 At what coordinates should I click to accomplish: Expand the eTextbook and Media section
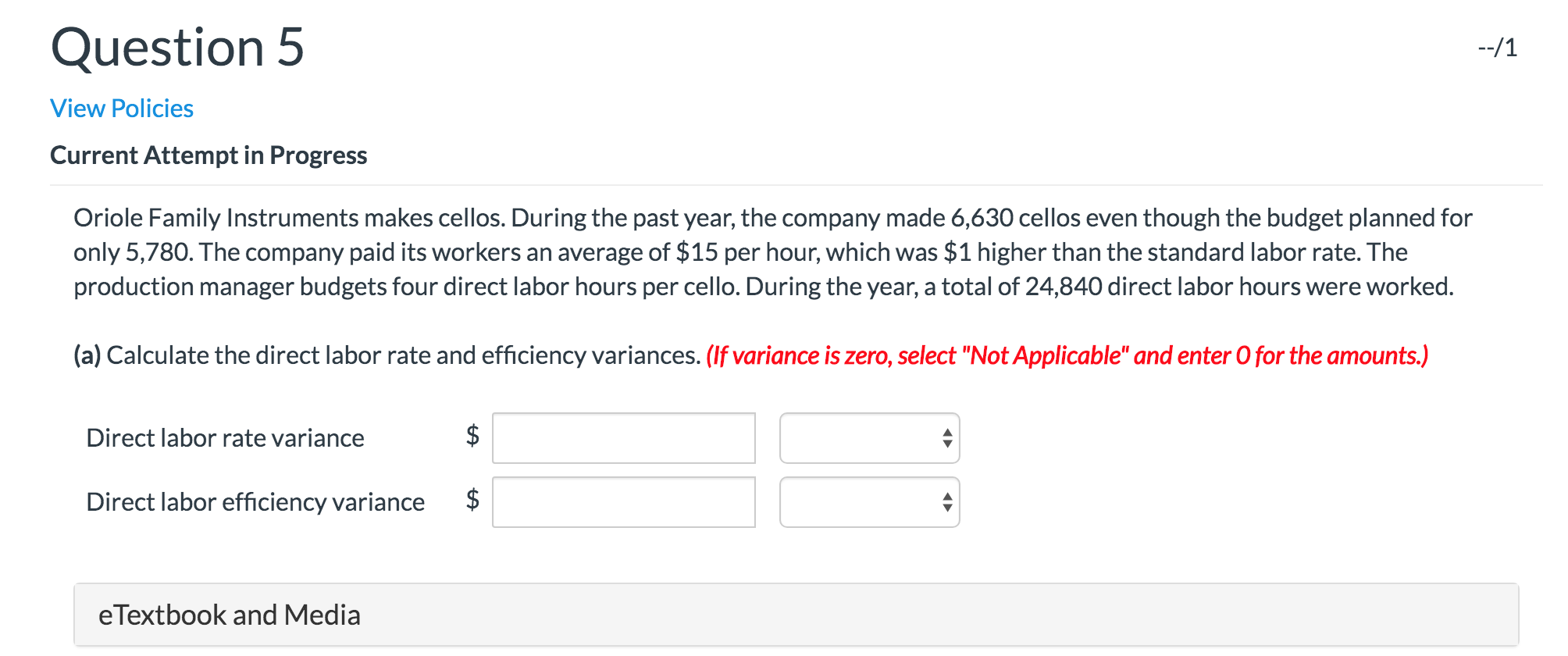coord(230,615)
